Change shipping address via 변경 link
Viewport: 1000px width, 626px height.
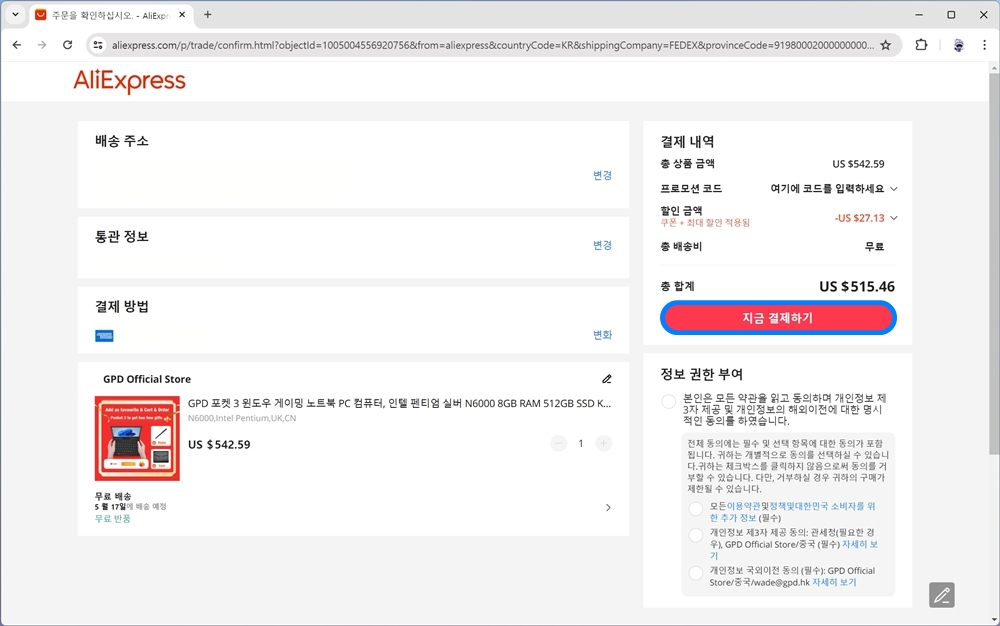[x=602, y=175]
